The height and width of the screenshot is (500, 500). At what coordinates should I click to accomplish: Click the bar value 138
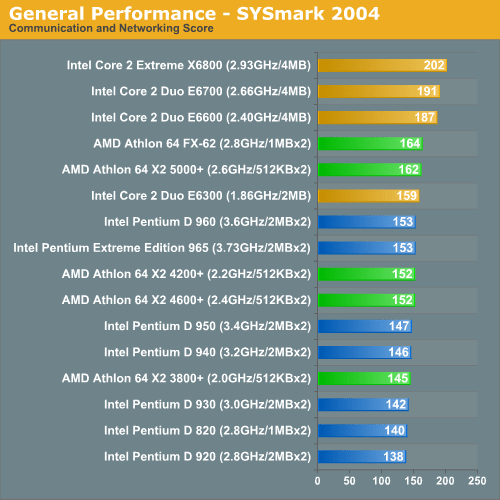click(393, 457)
